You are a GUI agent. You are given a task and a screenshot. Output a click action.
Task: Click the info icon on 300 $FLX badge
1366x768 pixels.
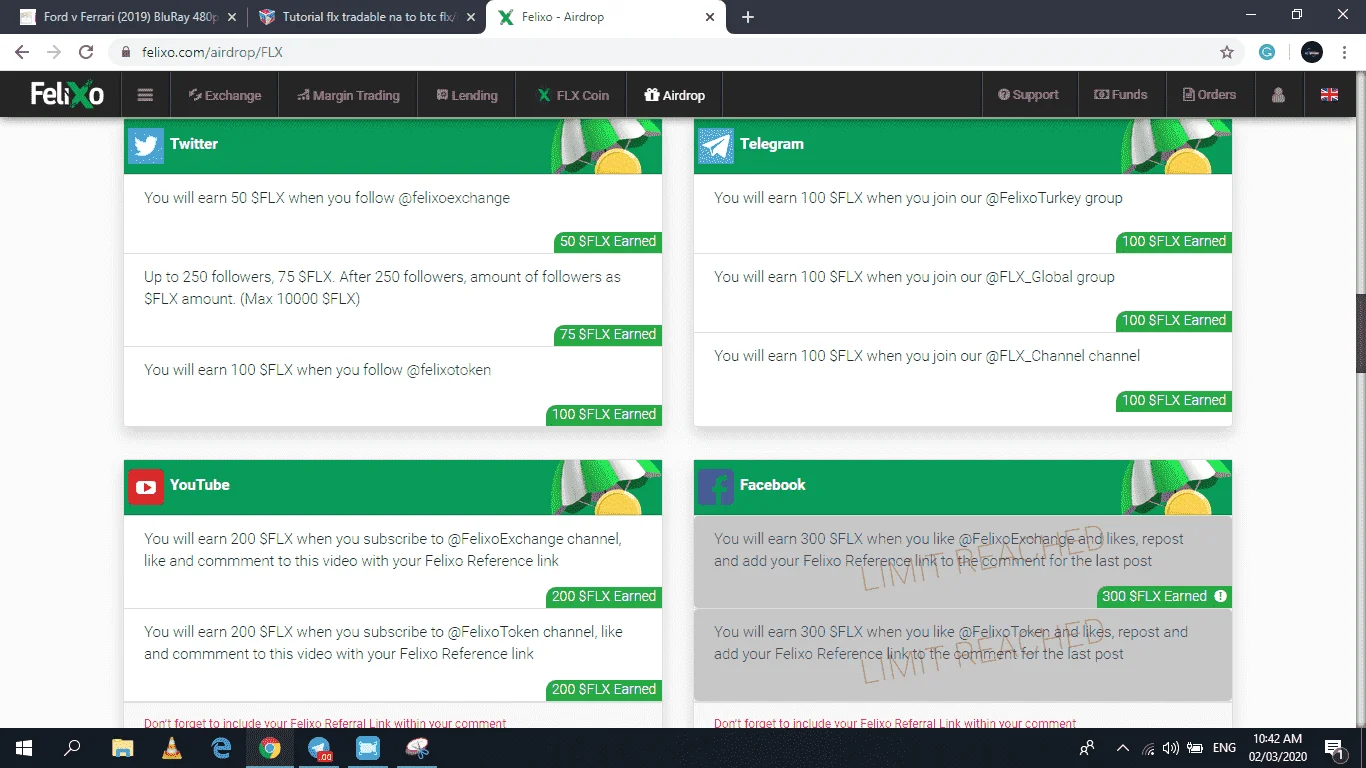click(1220, 596)
